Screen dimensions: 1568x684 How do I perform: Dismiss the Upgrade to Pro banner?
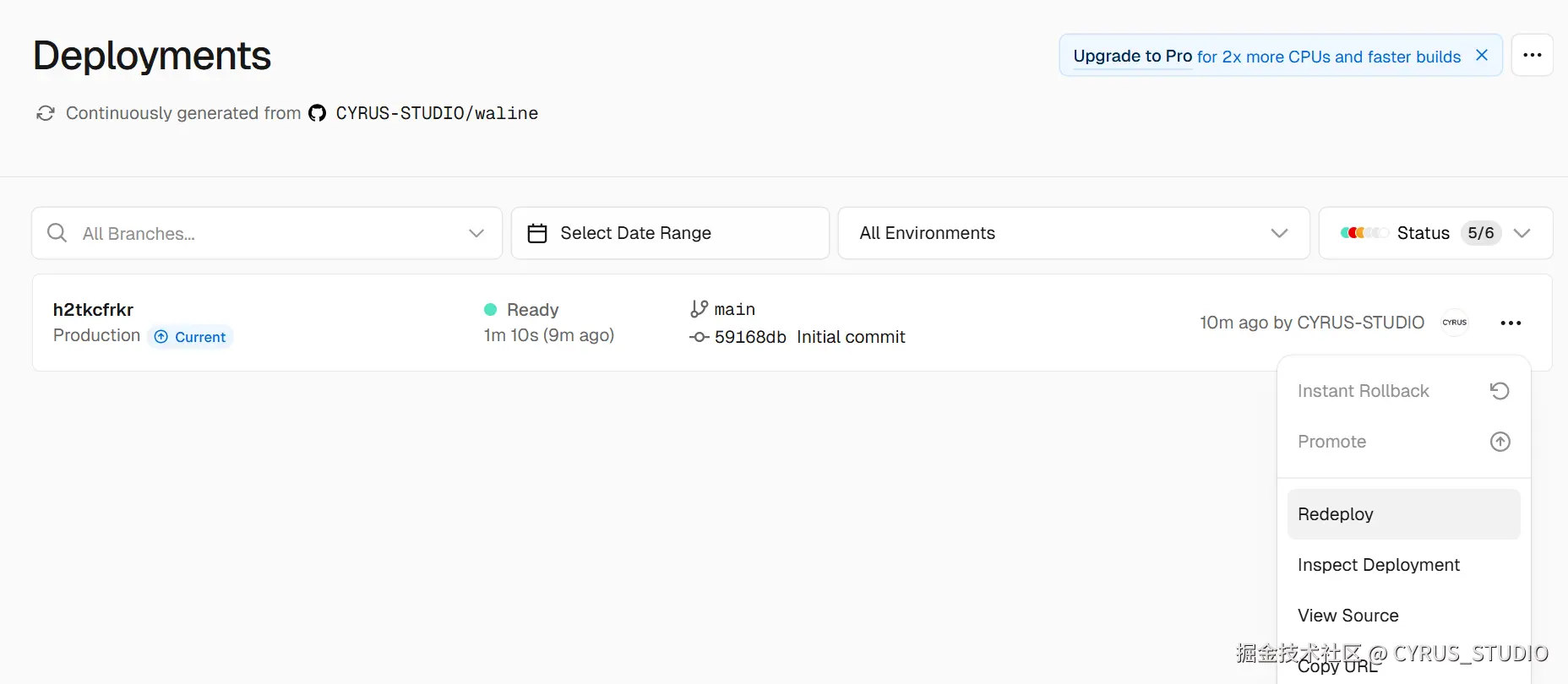point(1481,55)
